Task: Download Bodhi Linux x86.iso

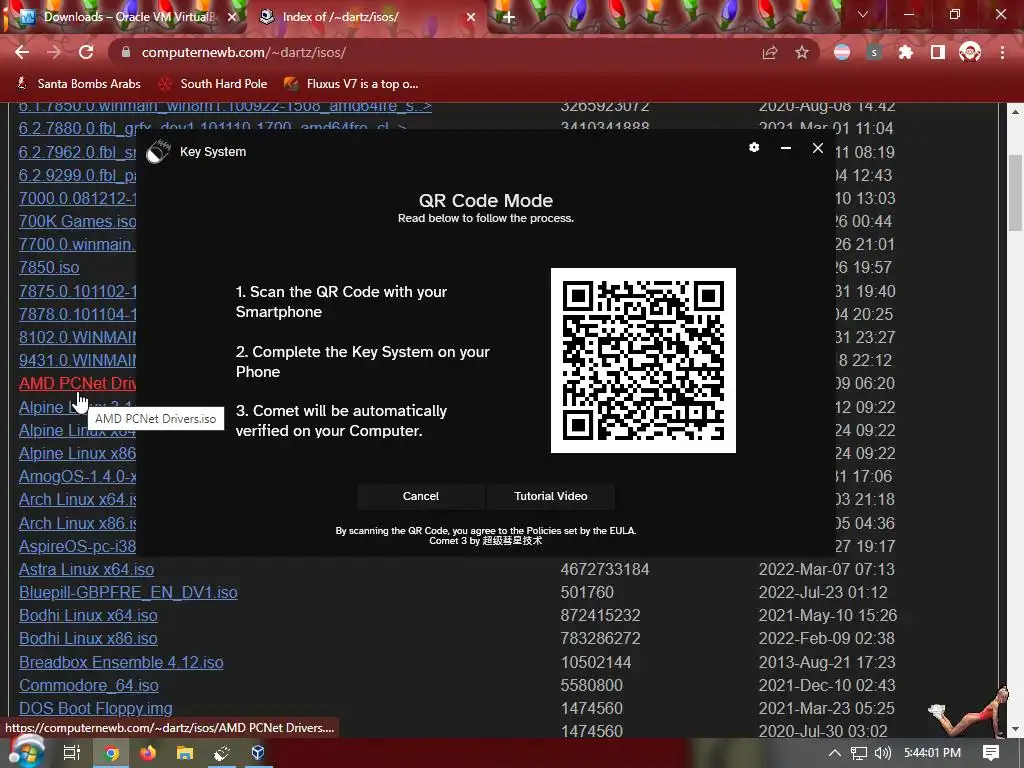Action: pos(88,639)
